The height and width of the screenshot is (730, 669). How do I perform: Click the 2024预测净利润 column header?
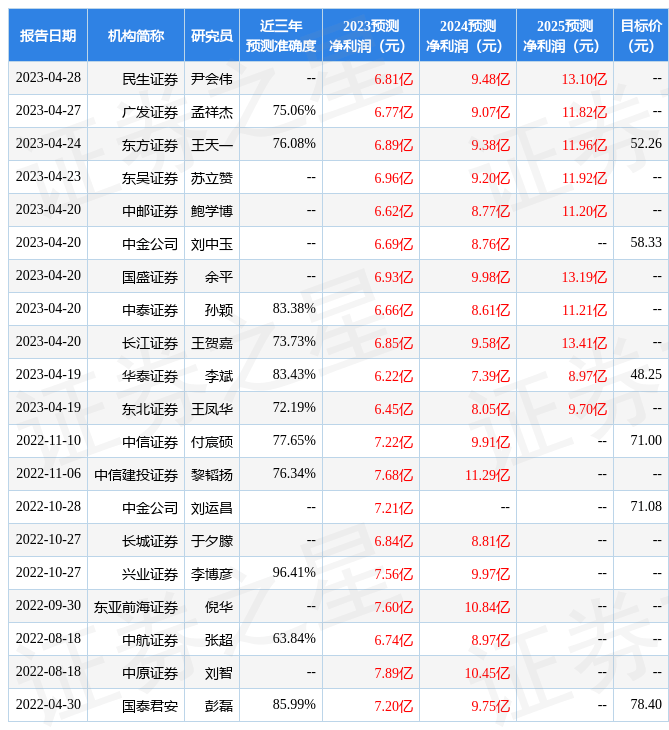click(468, 35)
